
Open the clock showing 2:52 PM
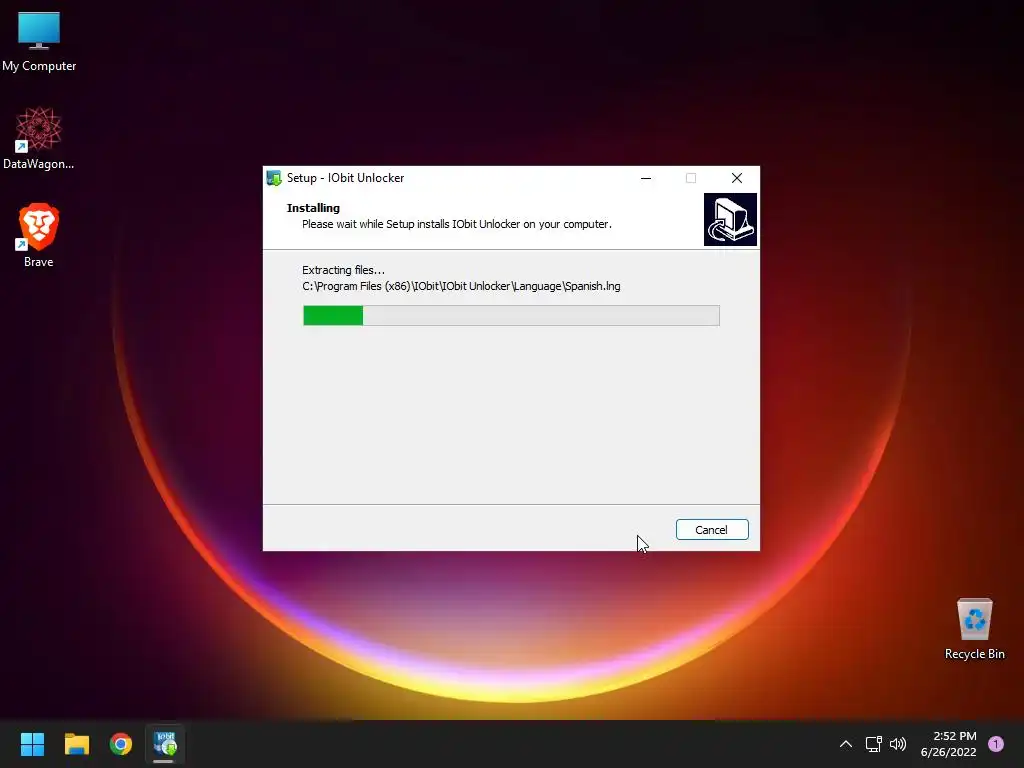click(x=948, y=744)
